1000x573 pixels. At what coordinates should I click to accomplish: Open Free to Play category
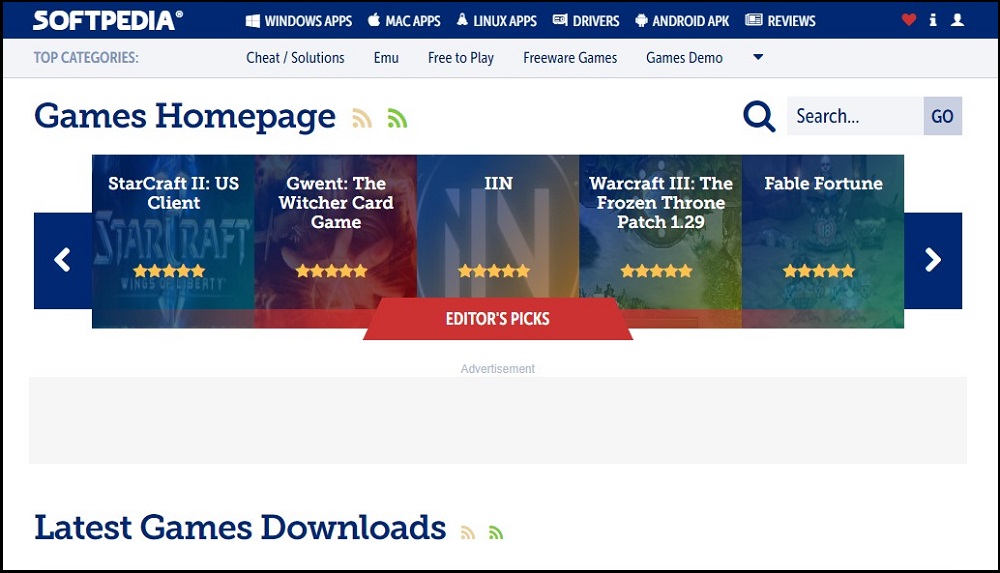[x=460, y=58]
